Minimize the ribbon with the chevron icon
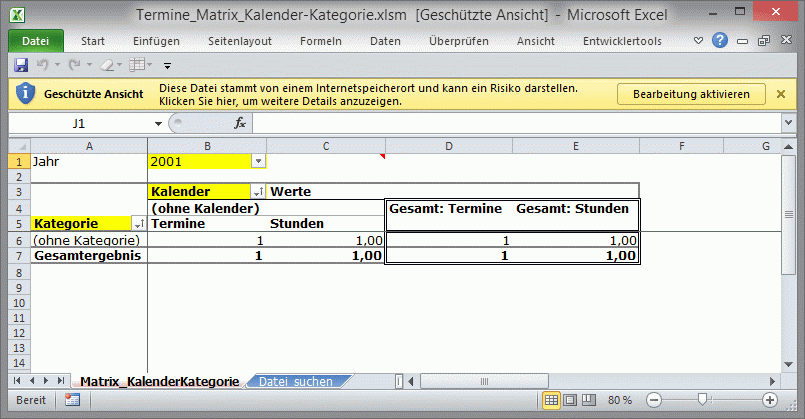The height and width of the screenshot is (419, 805). tap(700, 41)
